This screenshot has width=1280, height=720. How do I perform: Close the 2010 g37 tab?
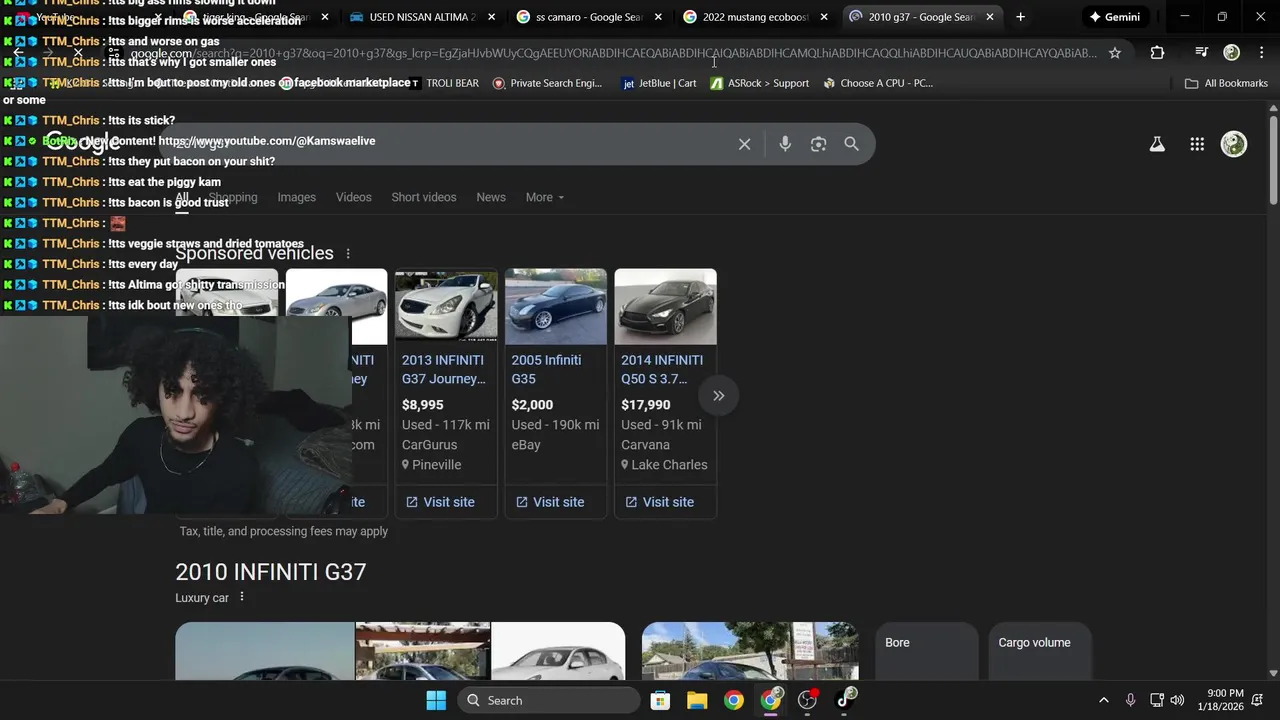coord(990,17)
